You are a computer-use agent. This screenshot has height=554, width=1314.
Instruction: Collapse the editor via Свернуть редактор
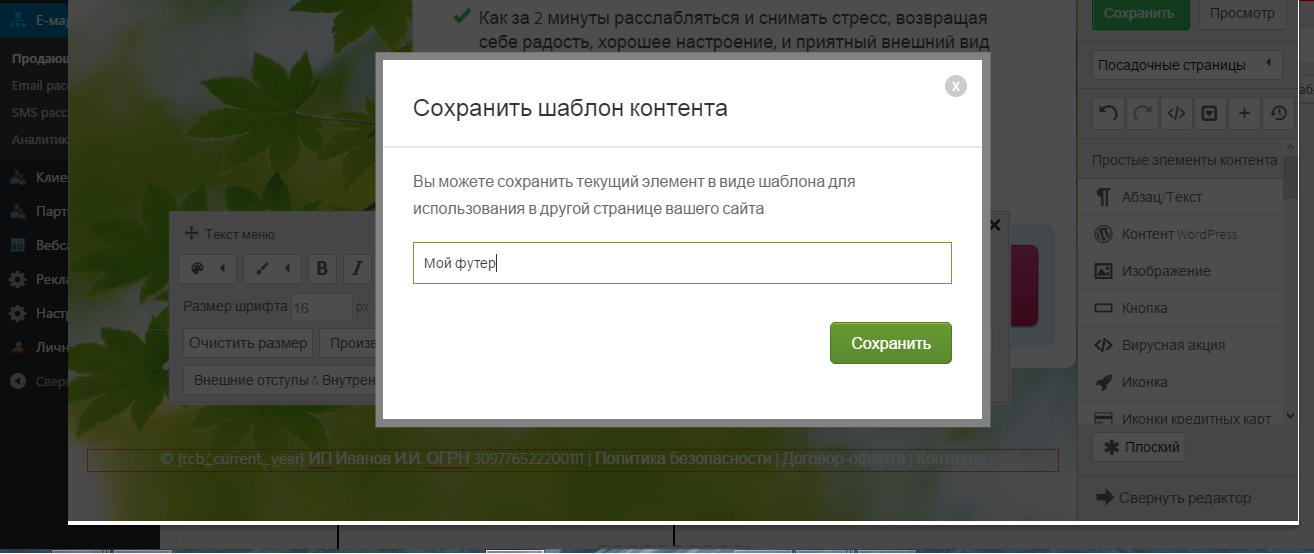(1173, 498)
